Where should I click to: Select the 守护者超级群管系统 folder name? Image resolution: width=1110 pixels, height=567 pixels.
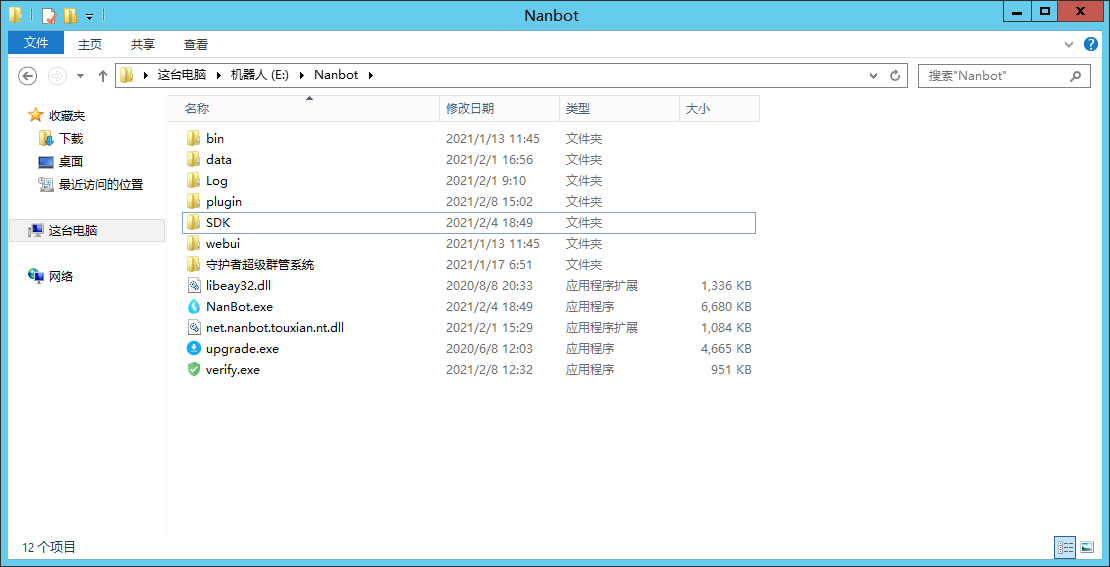pyautogui.click(x=260, y=265)
